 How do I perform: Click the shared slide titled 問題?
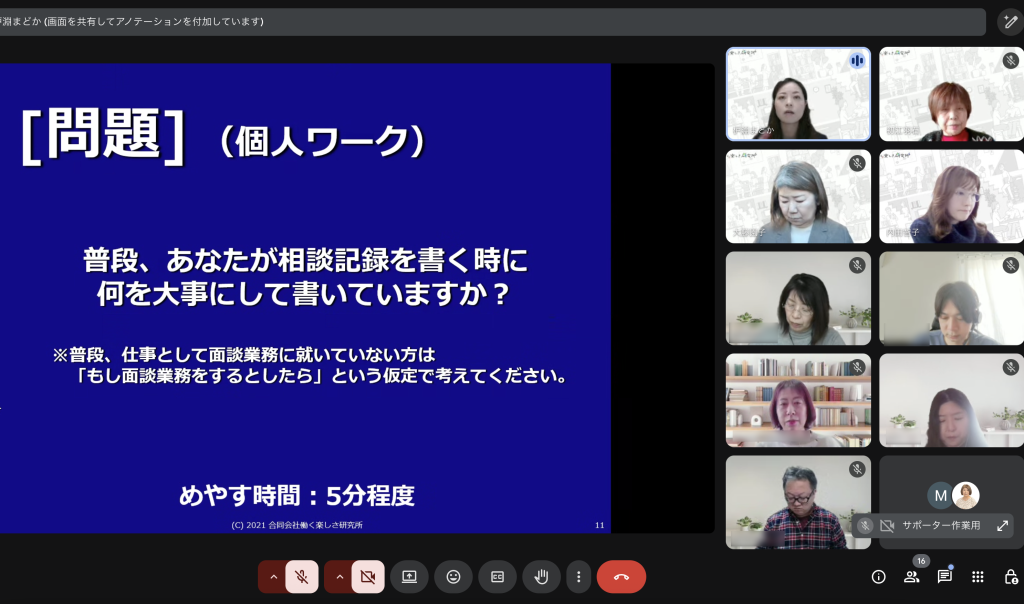[x=305, y=298]
